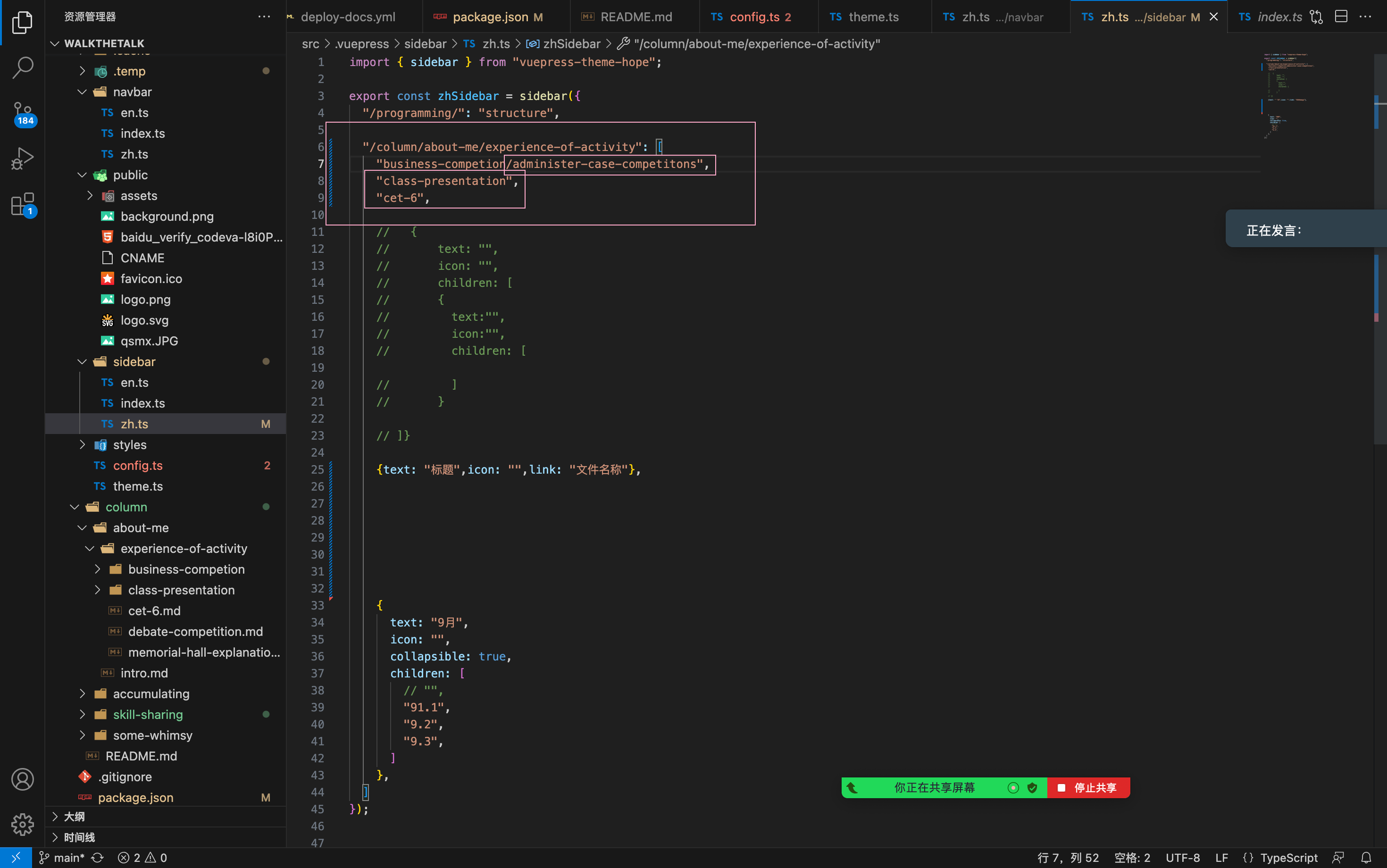Click the feedback icon in status bar
This screenshot has width=1387, height=868.
point(1338,857)
